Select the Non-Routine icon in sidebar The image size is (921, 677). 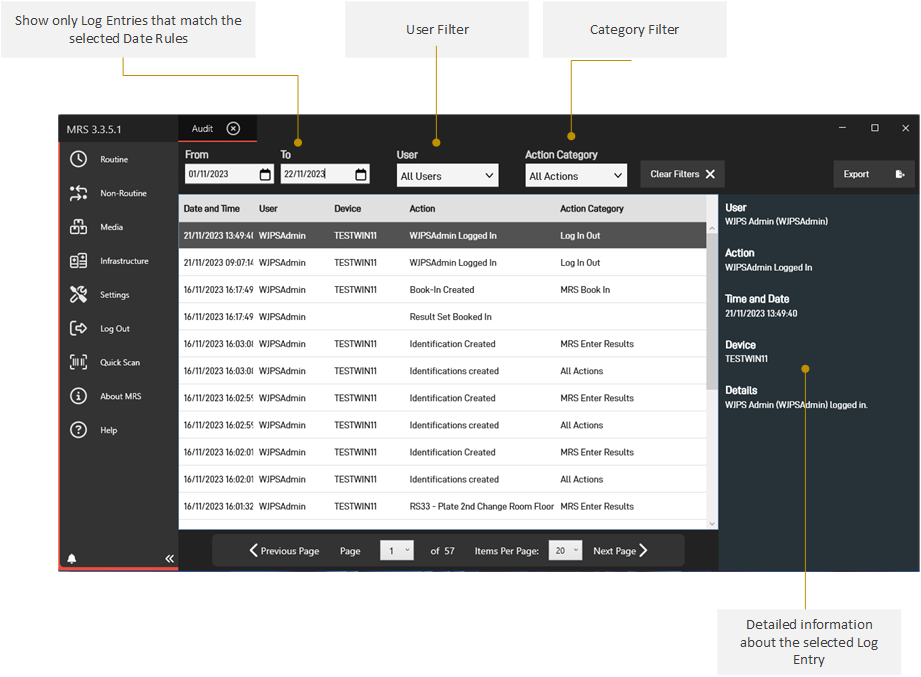coord(79,194)
